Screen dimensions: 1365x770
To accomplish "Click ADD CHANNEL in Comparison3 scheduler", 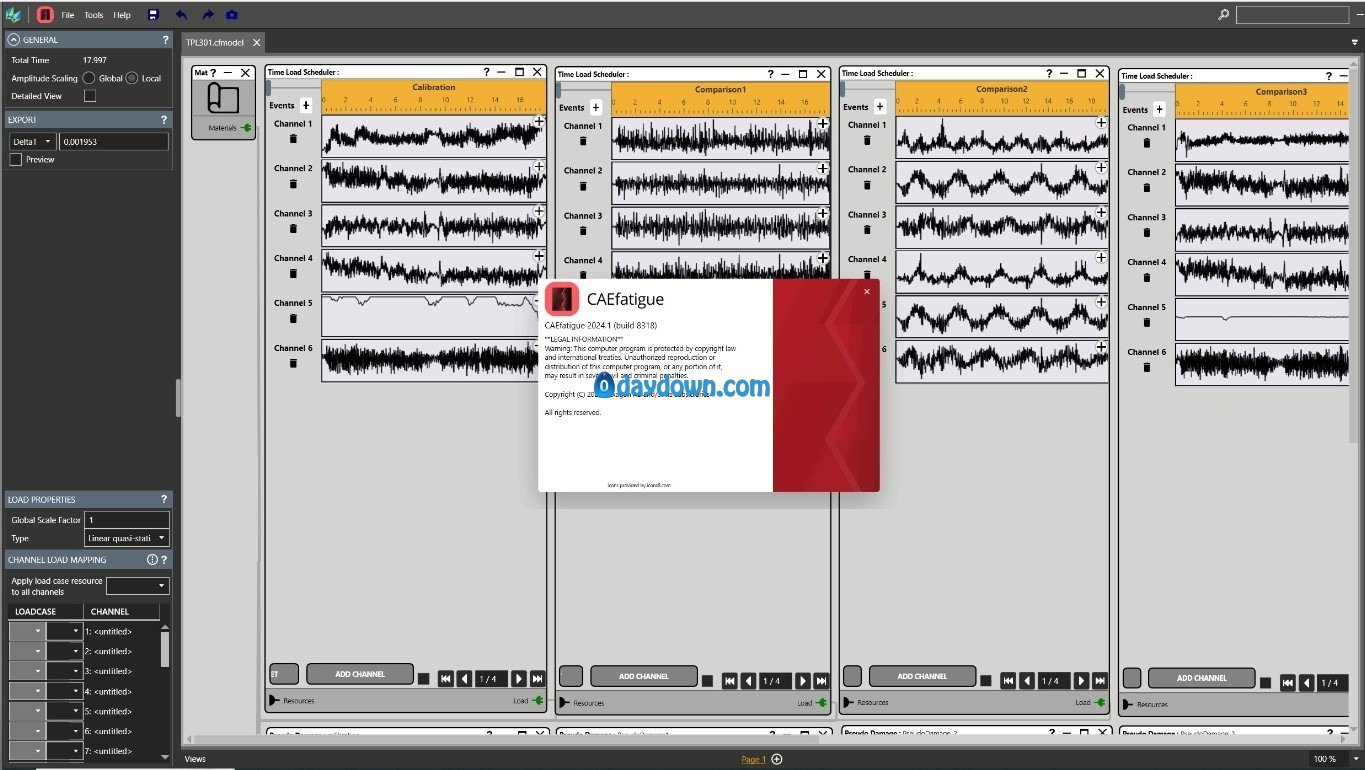I will [x=1202, y=678].
